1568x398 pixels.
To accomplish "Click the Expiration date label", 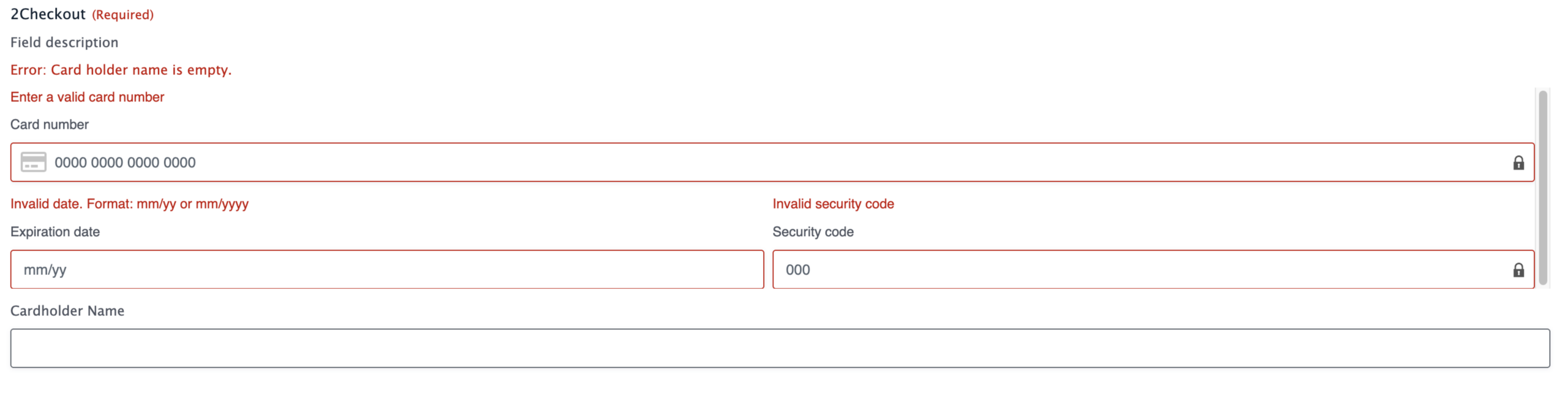I will point(55,232).
